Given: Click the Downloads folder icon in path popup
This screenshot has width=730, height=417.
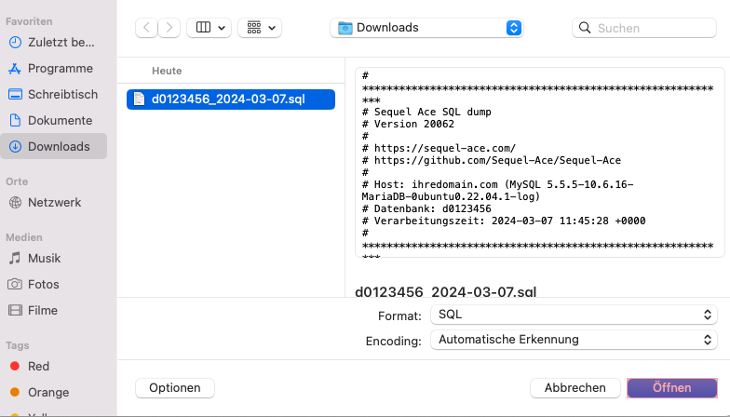Looking at the screenshot, I should coord(345,28).
